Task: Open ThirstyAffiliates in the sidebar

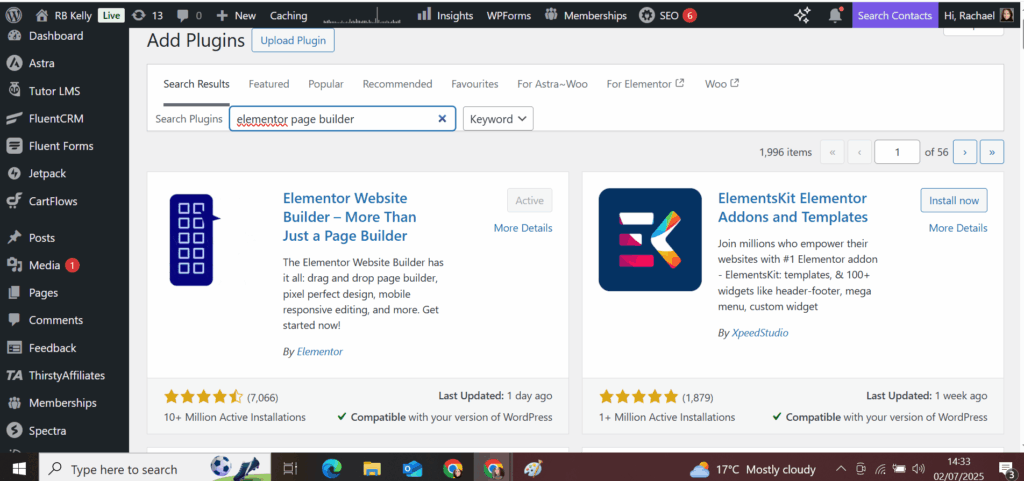Action: tap(66, 375)
